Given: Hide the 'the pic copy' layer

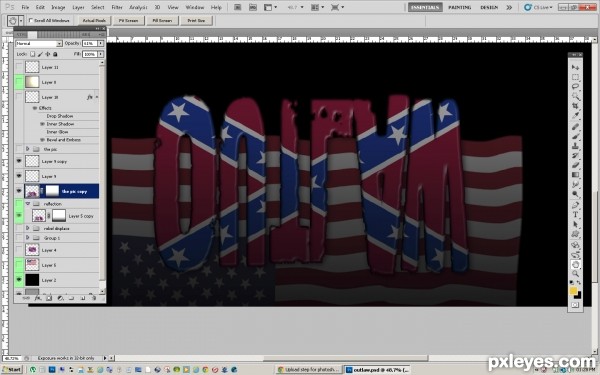Looking at the screenshot, I should (x=19, y=191).
